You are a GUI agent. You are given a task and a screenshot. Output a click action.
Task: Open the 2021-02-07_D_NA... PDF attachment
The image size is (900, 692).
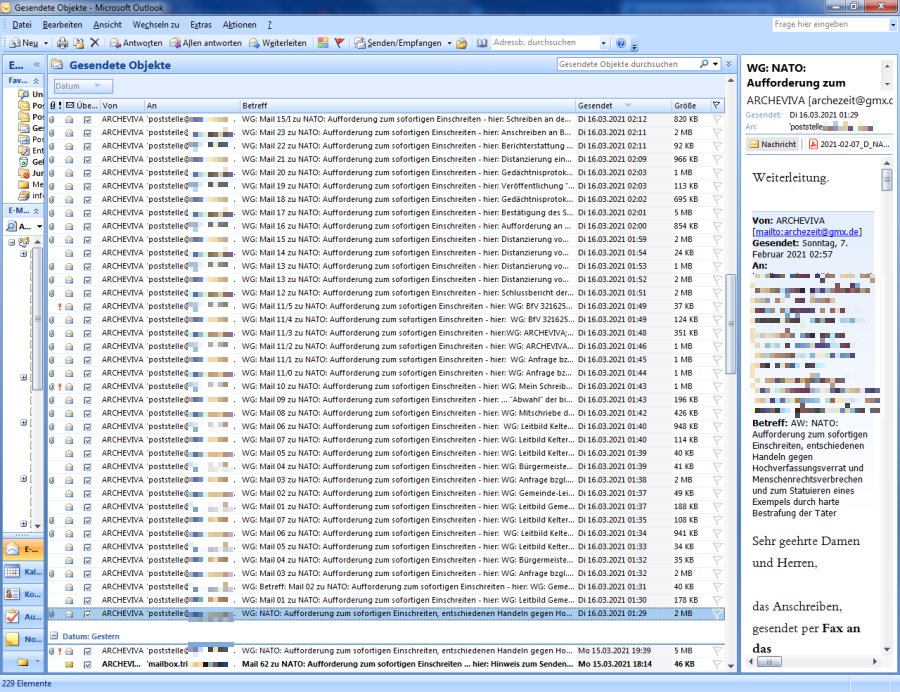[848, 144]
